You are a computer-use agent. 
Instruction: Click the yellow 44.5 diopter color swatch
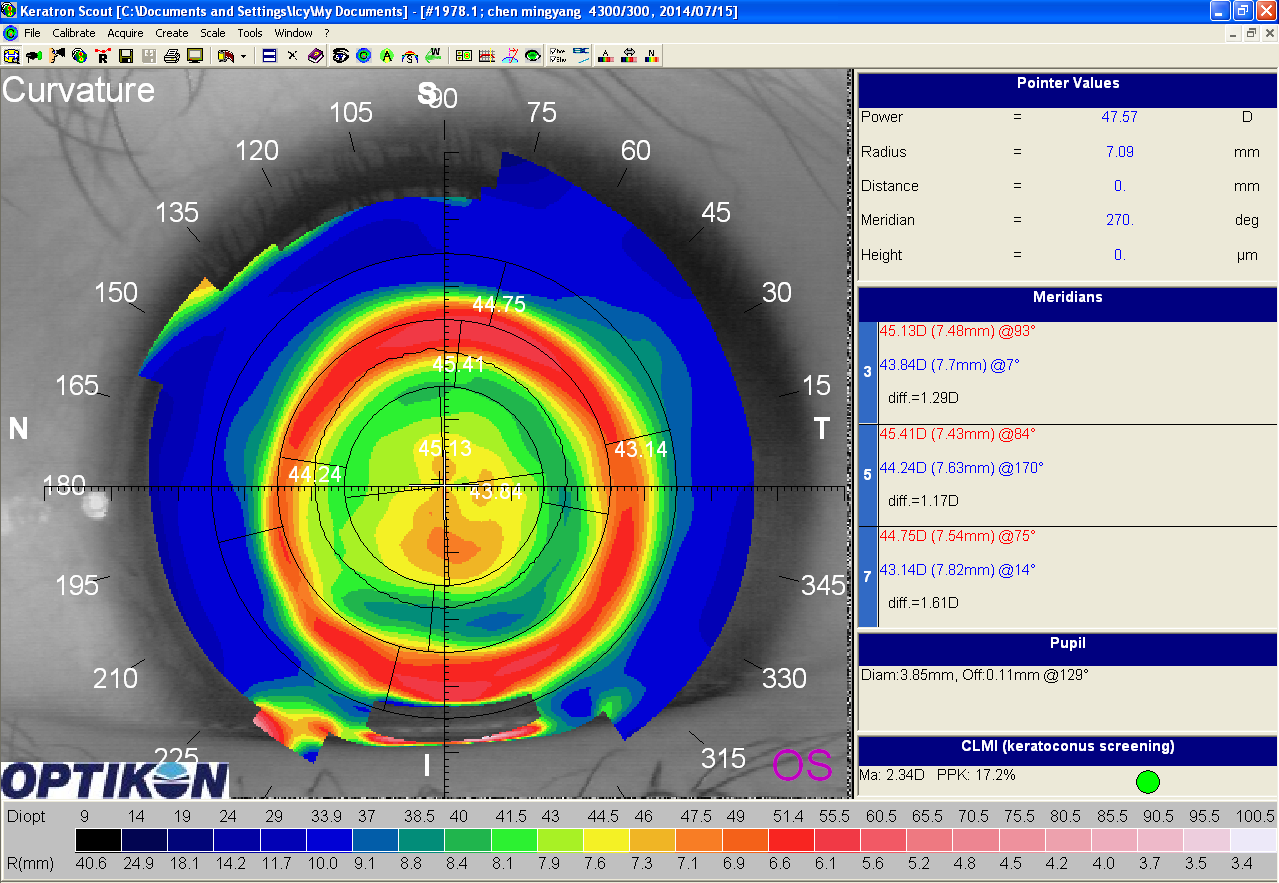coord(607,840)
